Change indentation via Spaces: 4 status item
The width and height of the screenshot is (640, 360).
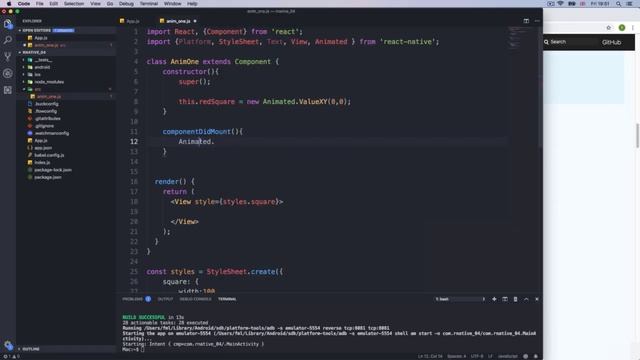(x=457, y=356)
